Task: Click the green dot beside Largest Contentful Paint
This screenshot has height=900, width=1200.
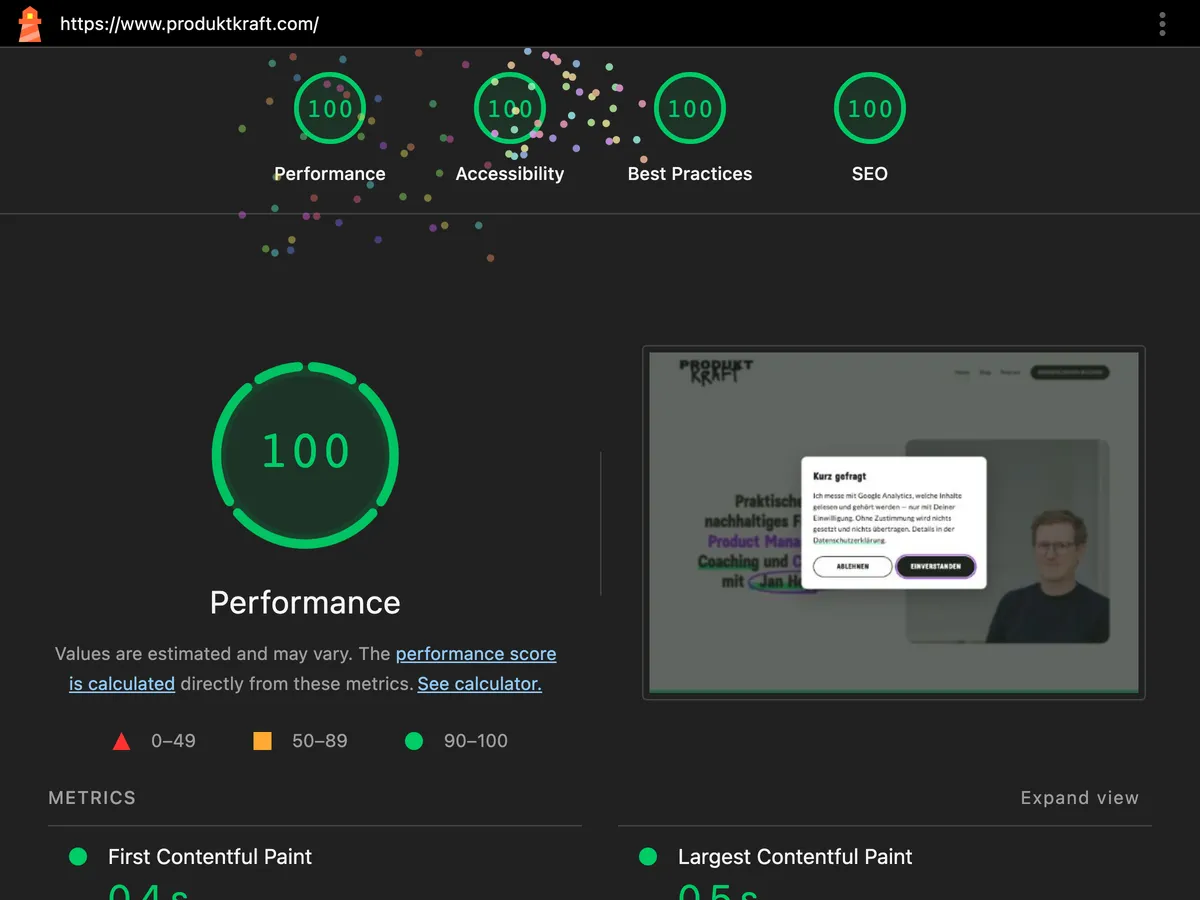Action: coord(648,857)
